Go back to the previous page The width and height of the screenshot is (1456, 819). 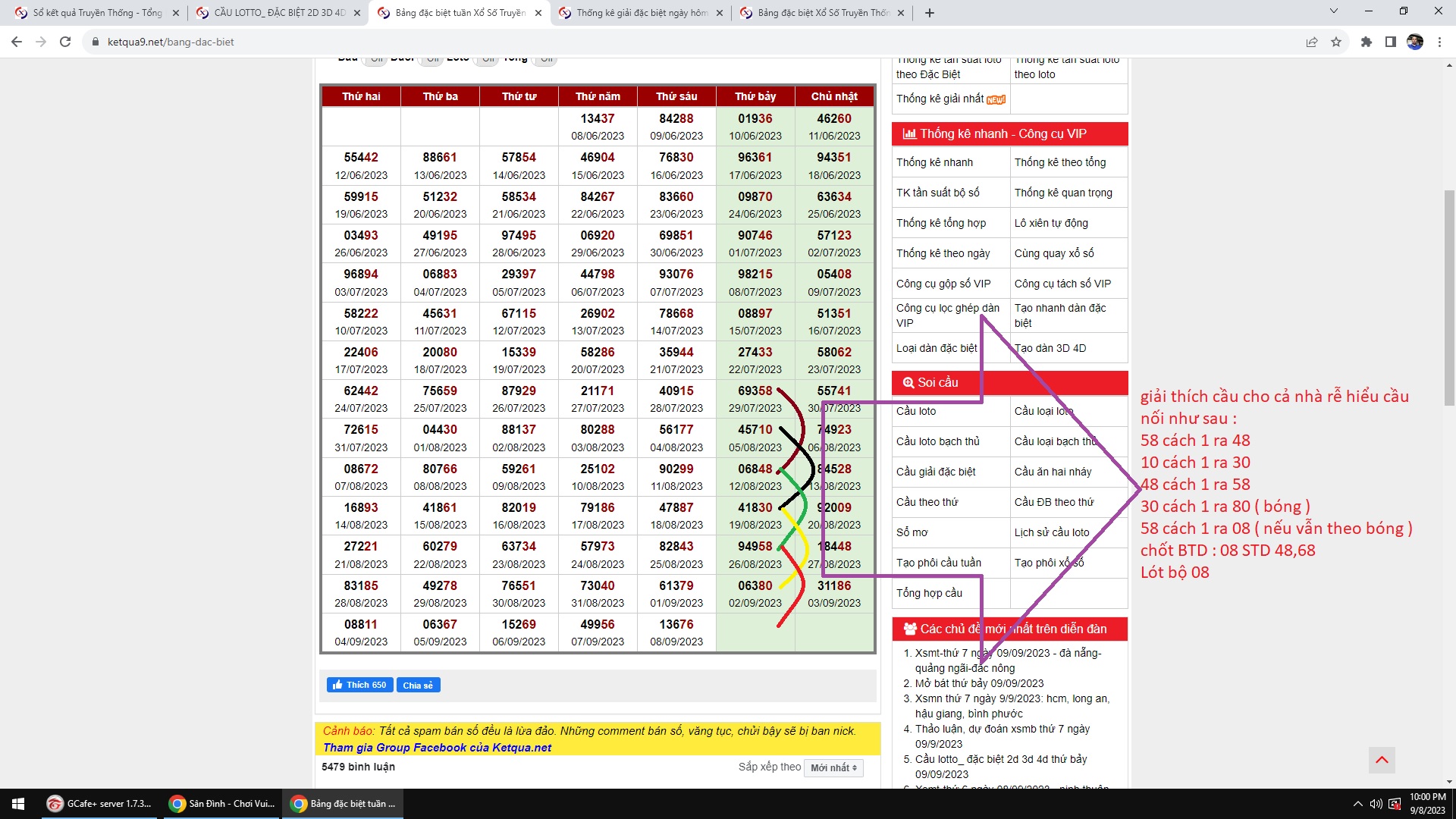pyautogui.click(x=17, y=42)
